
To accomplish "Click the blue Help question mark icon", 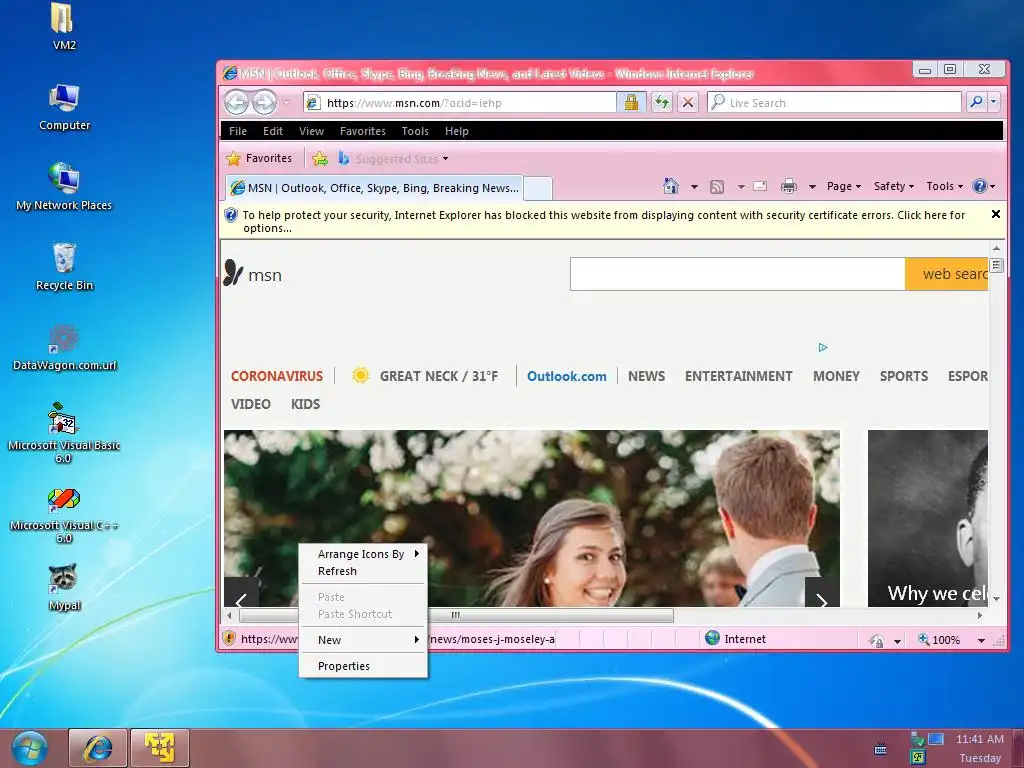I will [x=979, y=186].
